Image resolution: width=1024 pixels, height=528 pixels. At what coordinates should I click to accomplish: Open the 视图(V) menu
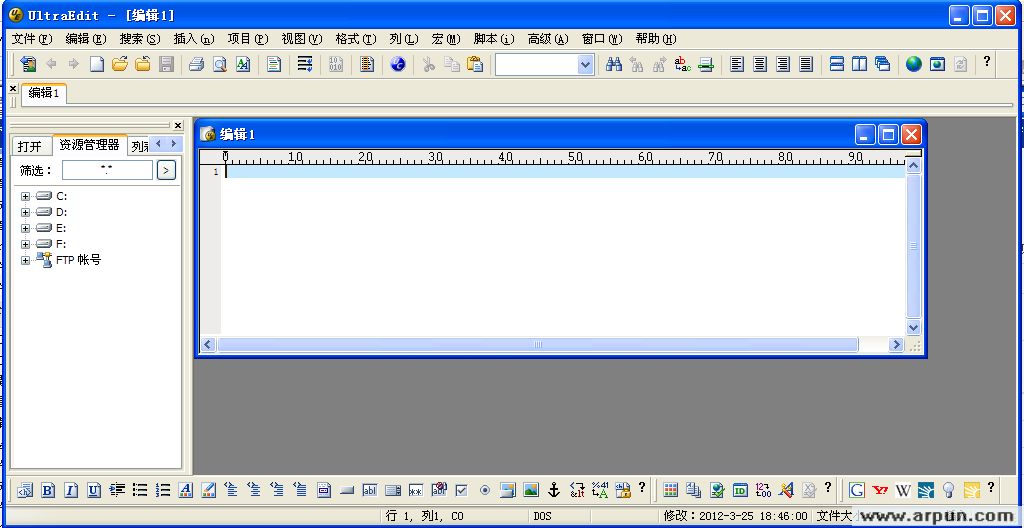302,39
